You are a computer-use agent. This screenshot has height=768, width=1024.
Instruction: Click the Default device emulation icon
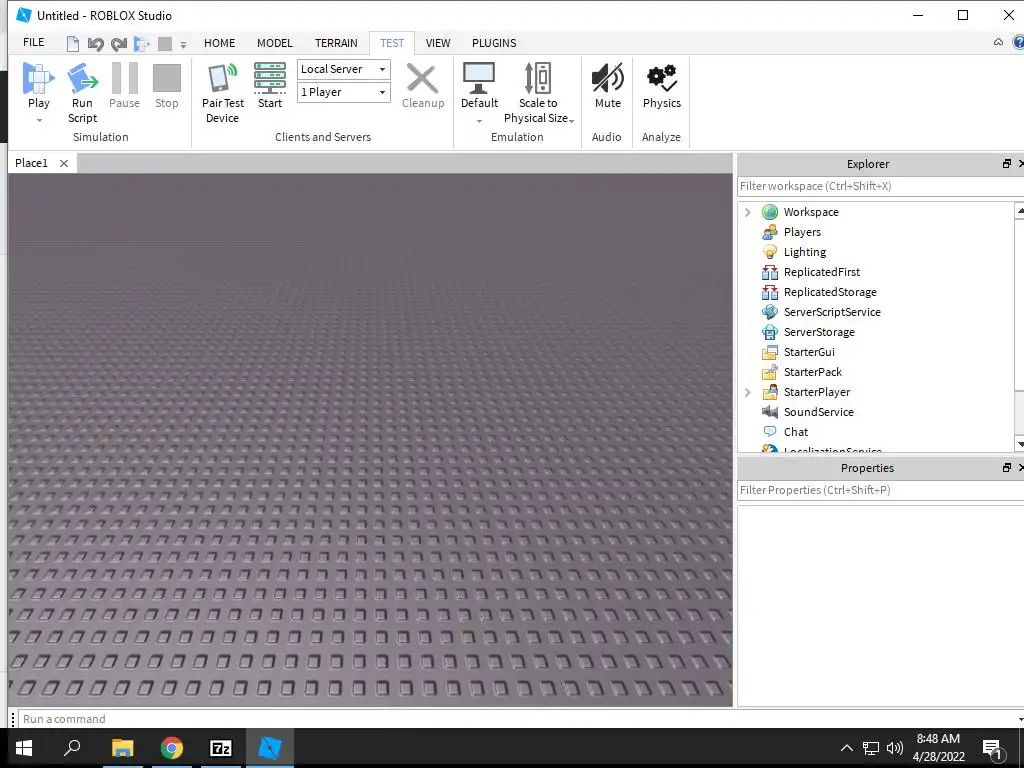[x=479, y=78]
